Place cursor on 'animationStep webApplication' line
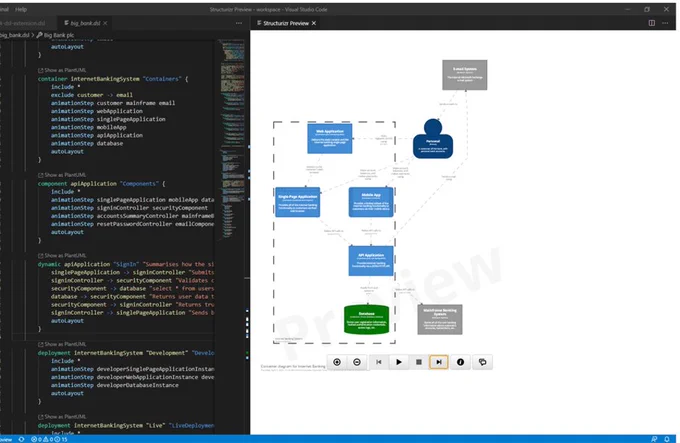 tap(97, 111)
